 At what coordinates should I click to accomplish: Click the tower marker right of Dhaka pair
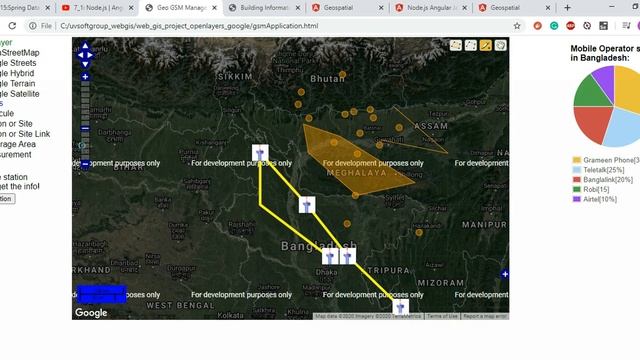pos(347,256)
